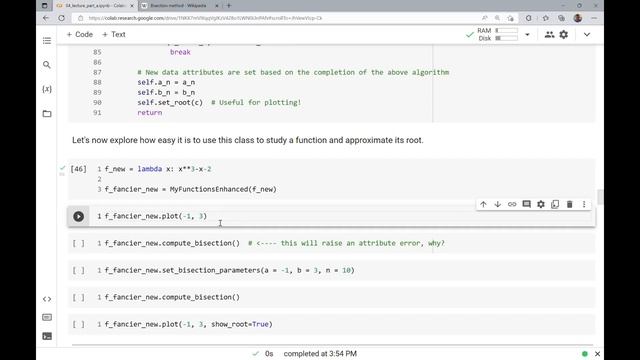Open browser collections icon

561,18
